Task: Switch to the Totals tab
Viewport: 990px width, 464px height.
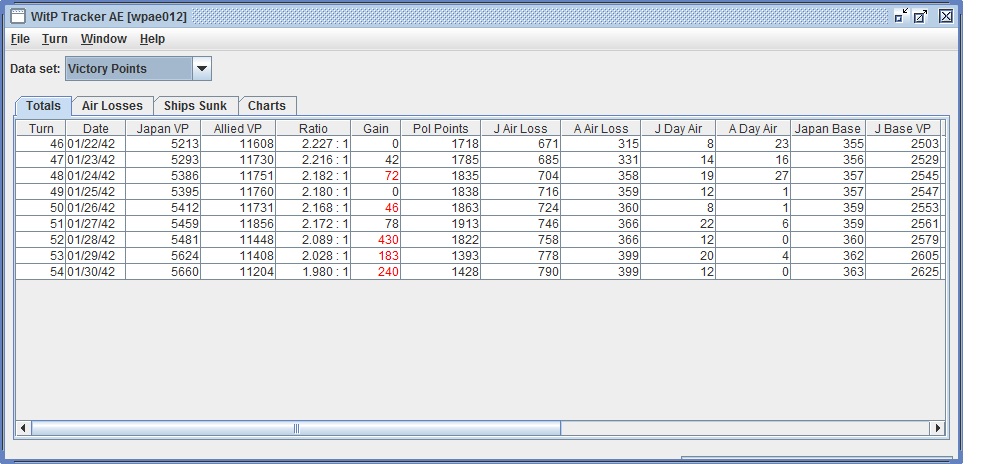Action: pos(44,106)
